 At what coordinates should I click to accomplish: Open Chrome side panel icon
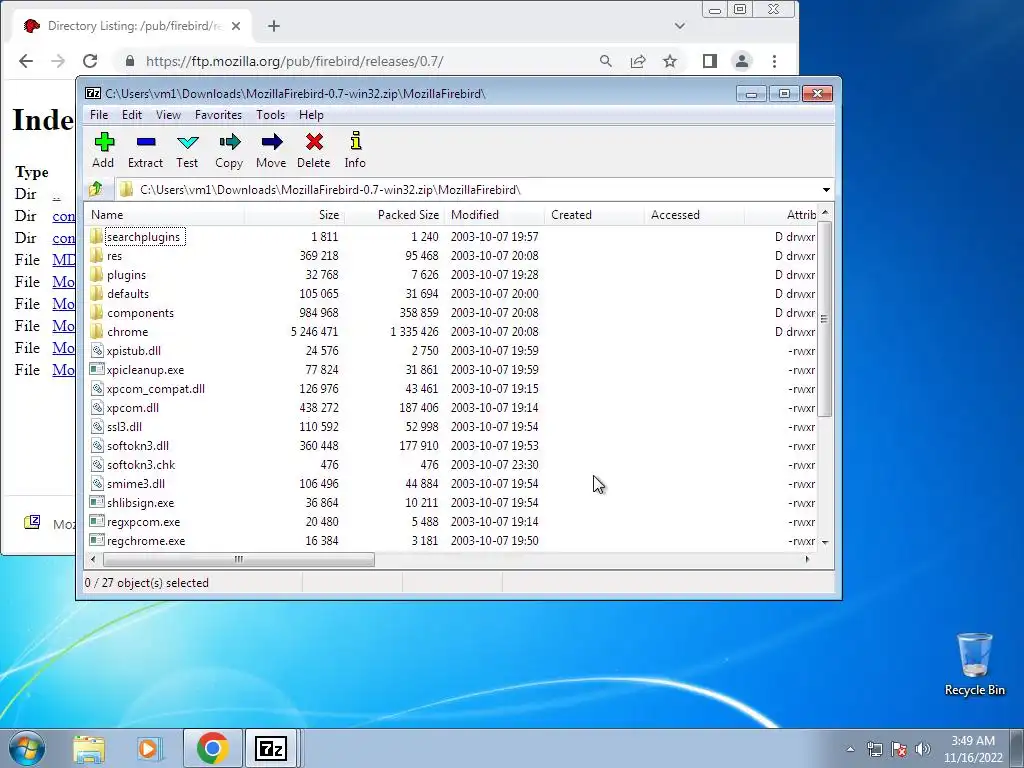710,61
